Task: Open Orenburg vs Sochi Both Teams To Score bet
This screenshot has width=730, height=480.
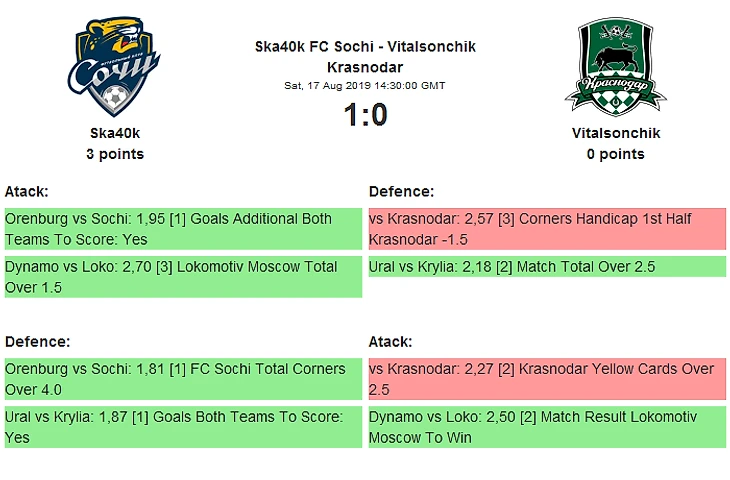Action: 183,229
